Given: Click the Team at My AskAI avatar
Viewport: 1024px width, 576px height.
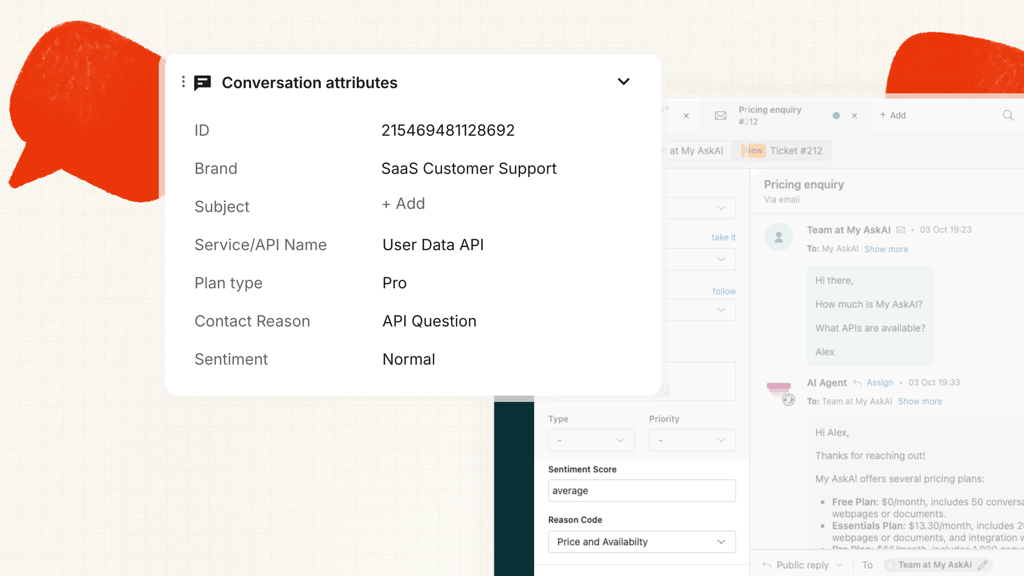Looking at the screenshot, I should 778,237.
